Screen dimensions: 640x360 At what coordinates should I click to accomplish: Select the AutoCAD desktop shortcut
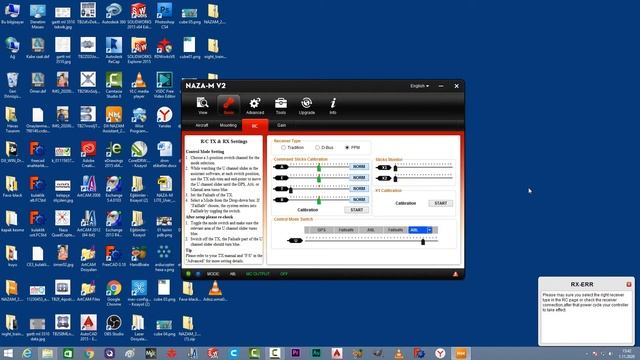(88, 327)
